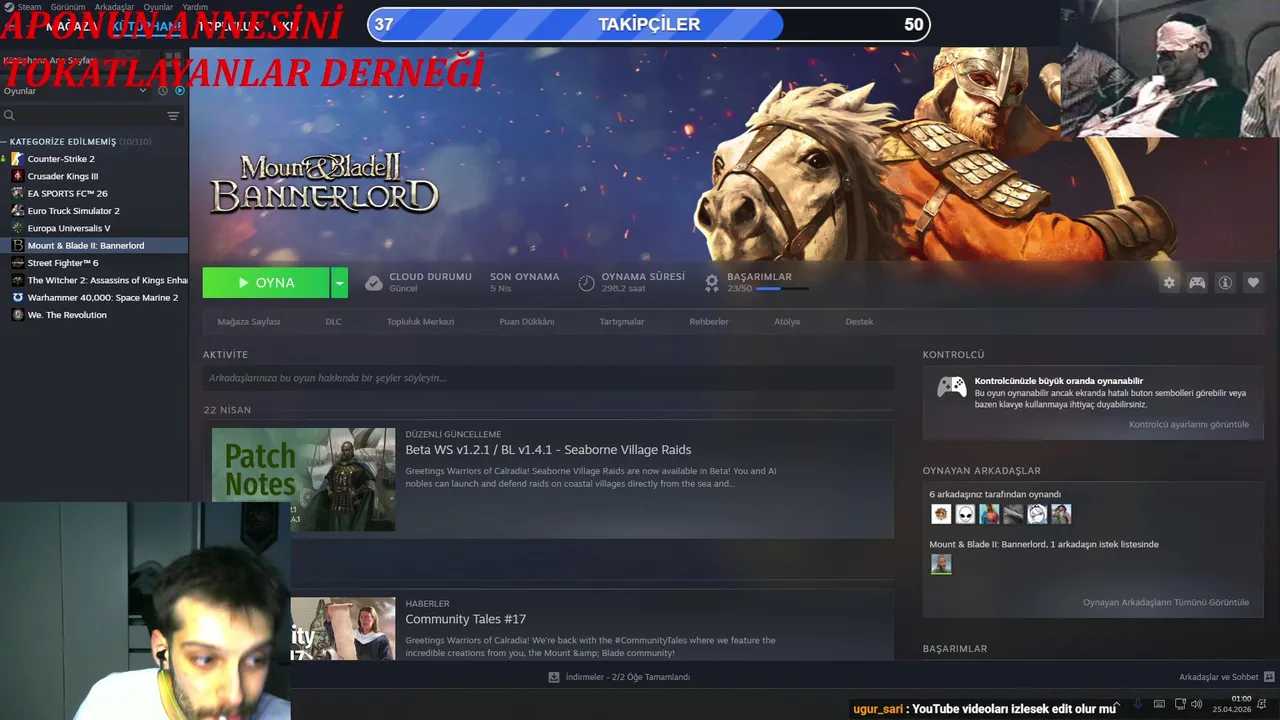Click green OYNA play button
This screenshot has width=1280, height=720.
(266, 283)
